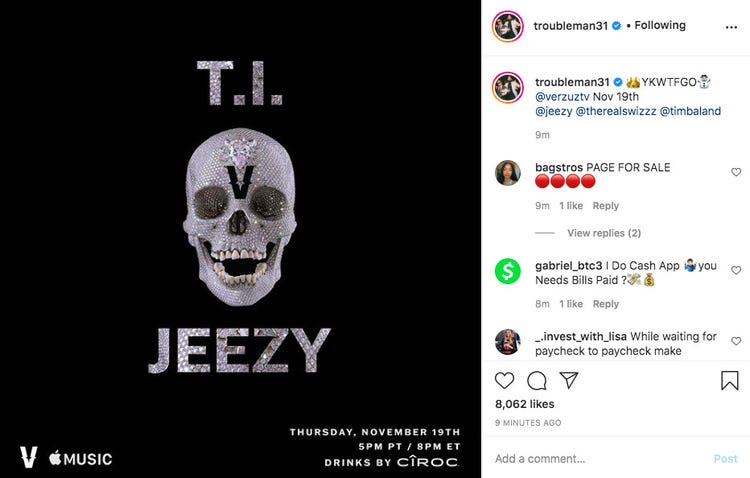This screenshot has width=750, height=478.
Task: Share post using paper plane icon
Action: click(x=569, y=380)
